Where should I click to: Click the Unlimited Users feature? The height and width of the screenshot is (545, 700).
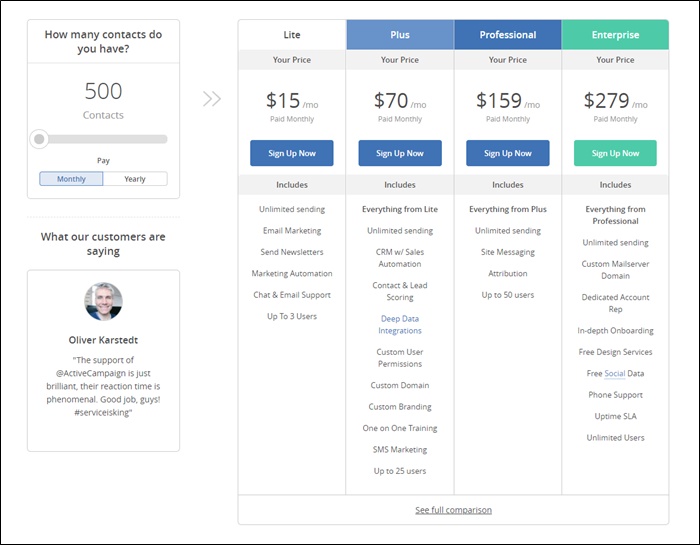[615, 438]
